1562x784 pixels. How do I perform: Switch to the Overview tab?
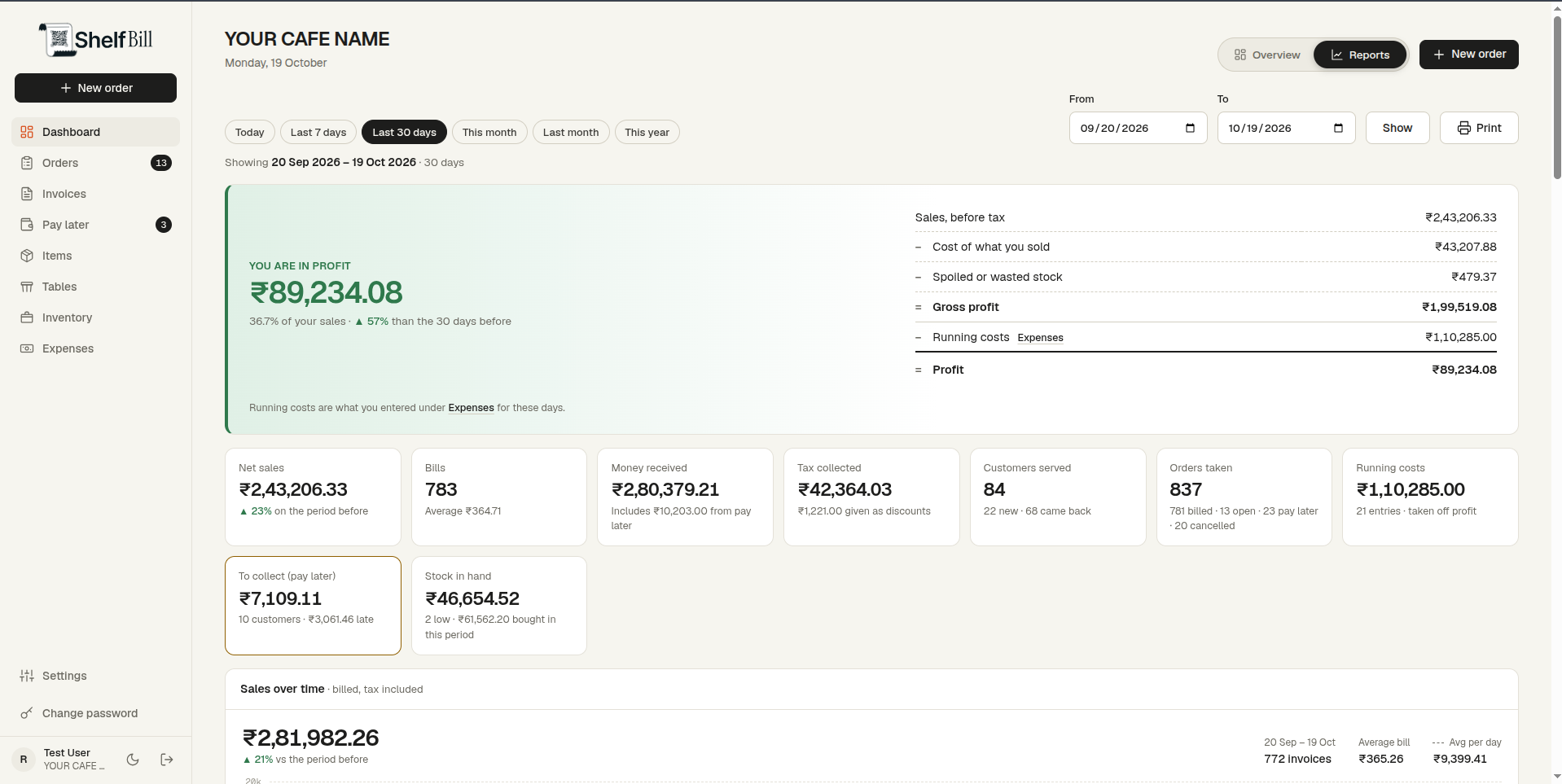tap(1267, 55)
